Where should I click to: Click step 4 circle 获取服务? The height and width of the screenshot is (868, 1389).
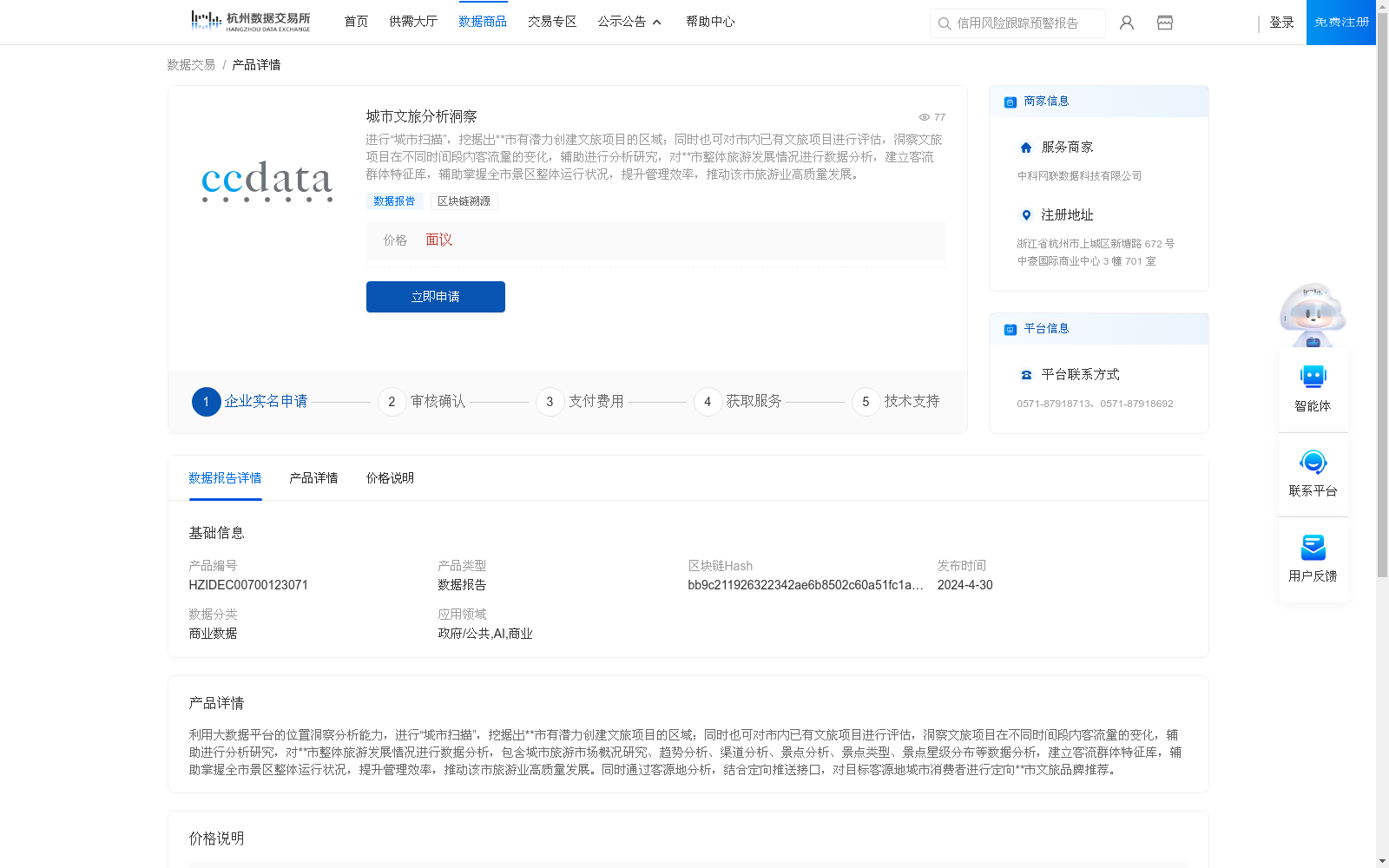tap(708, 402)
